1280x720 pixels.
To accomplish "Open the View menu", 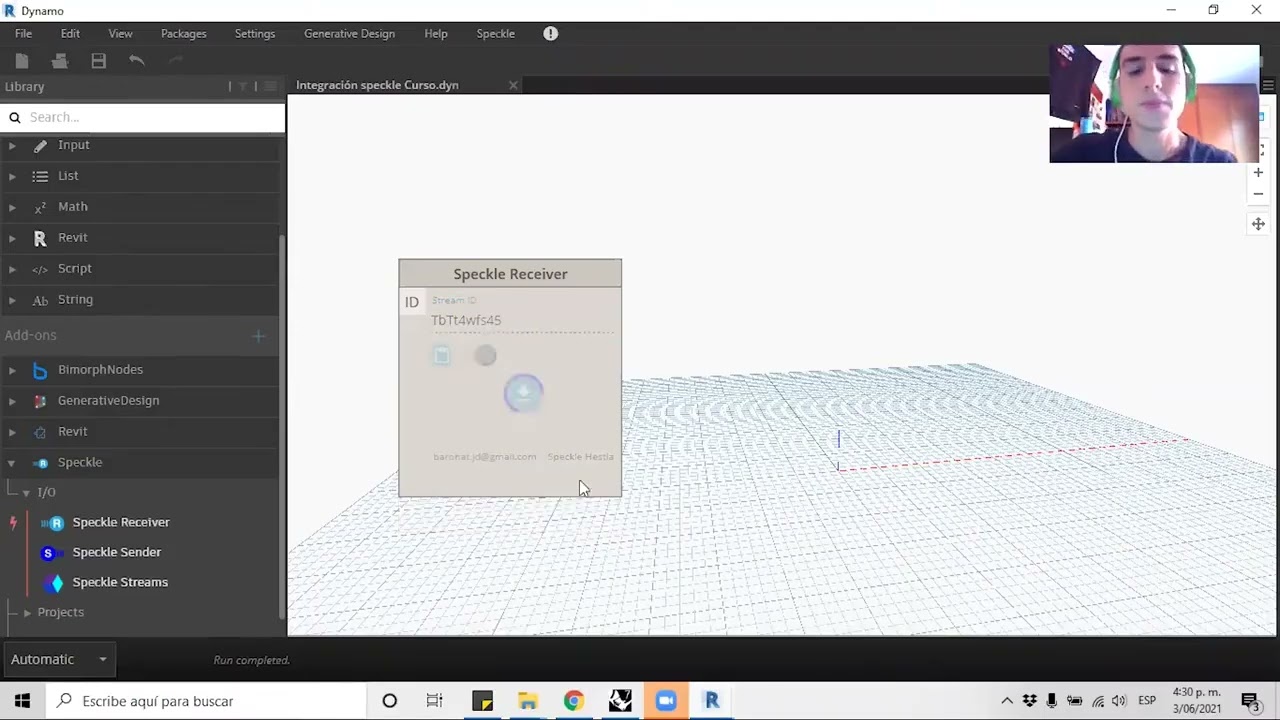I will click(120, 33).
